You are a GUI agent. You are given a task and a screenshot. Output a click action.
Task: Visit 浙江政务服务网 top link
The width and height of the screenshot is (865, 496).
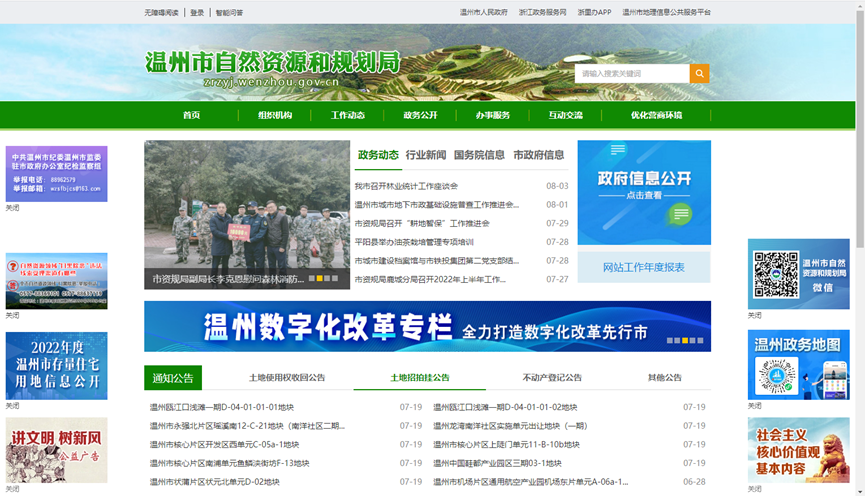click(x=542, y=12)
